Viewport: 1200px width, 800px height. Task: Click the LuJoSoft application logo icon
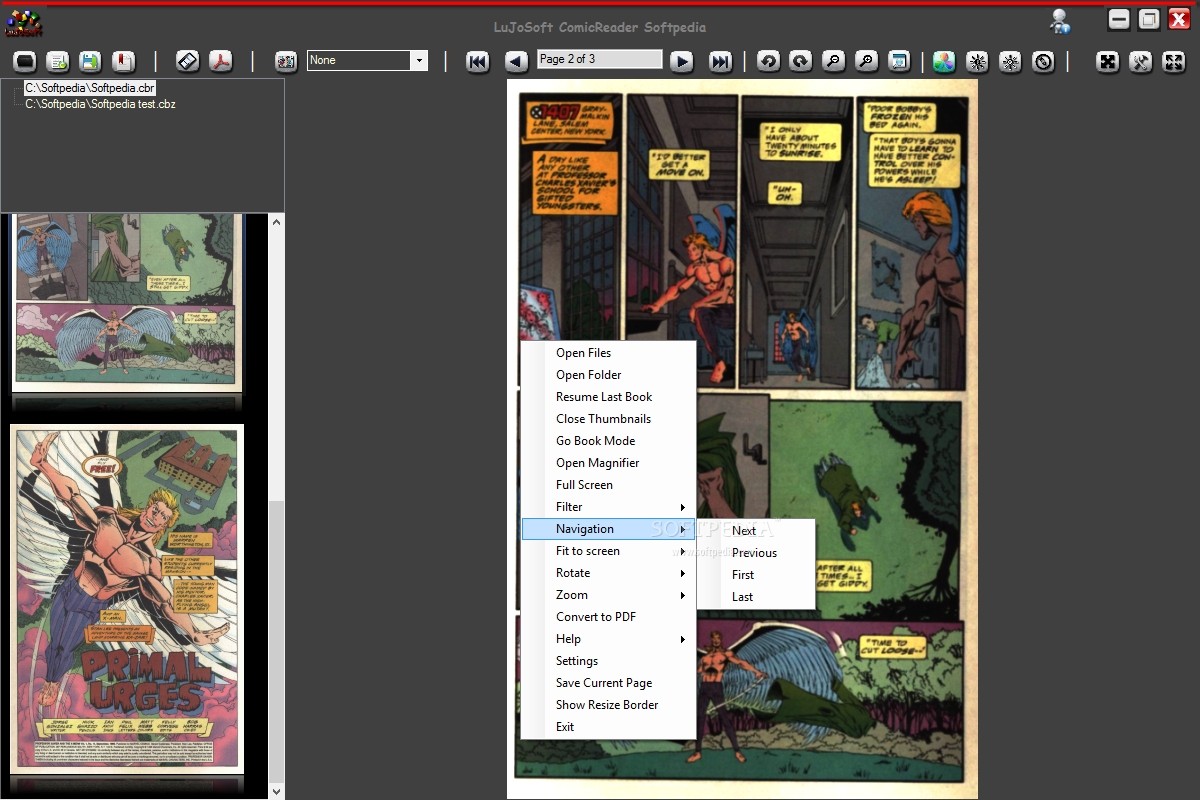(25, 22)
